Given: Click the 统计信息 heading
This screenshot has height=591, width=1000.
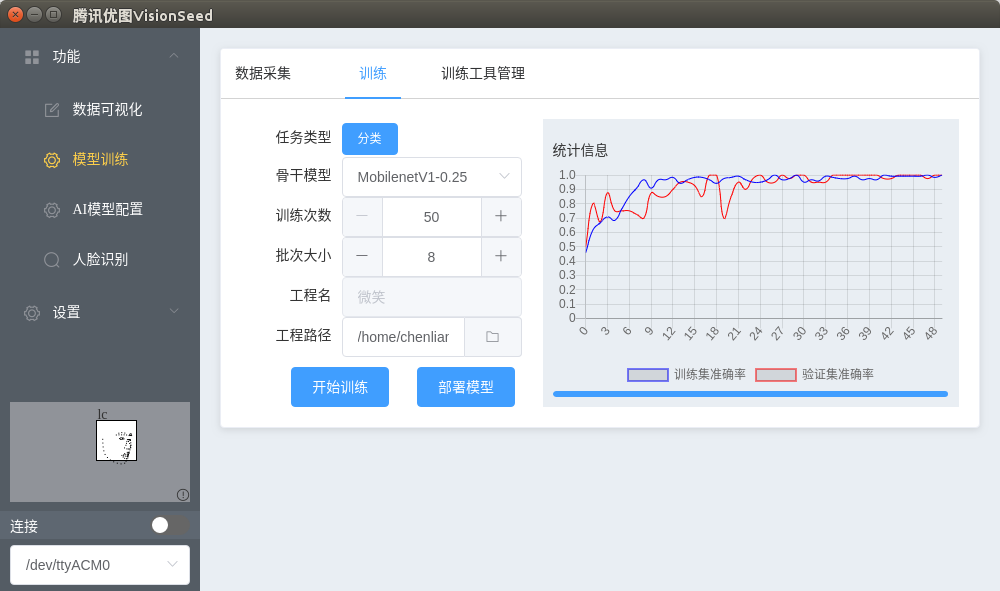Looking at the screenshot, I should pos(580,150).
